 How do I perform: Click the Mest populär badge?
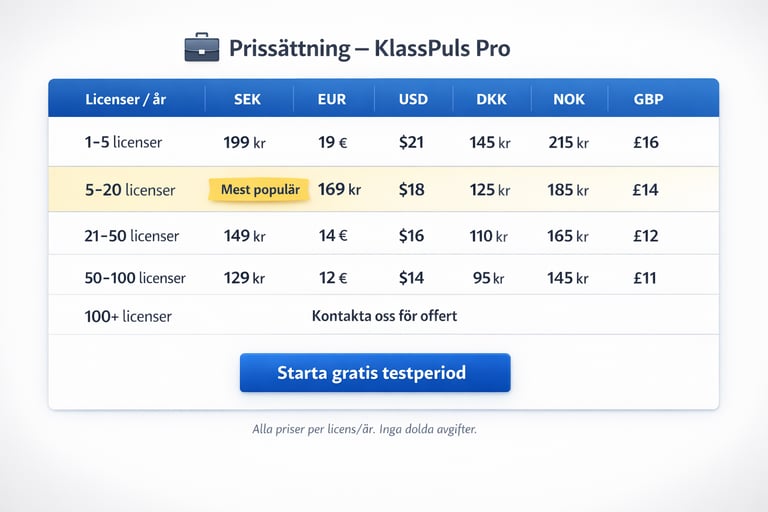260,189
